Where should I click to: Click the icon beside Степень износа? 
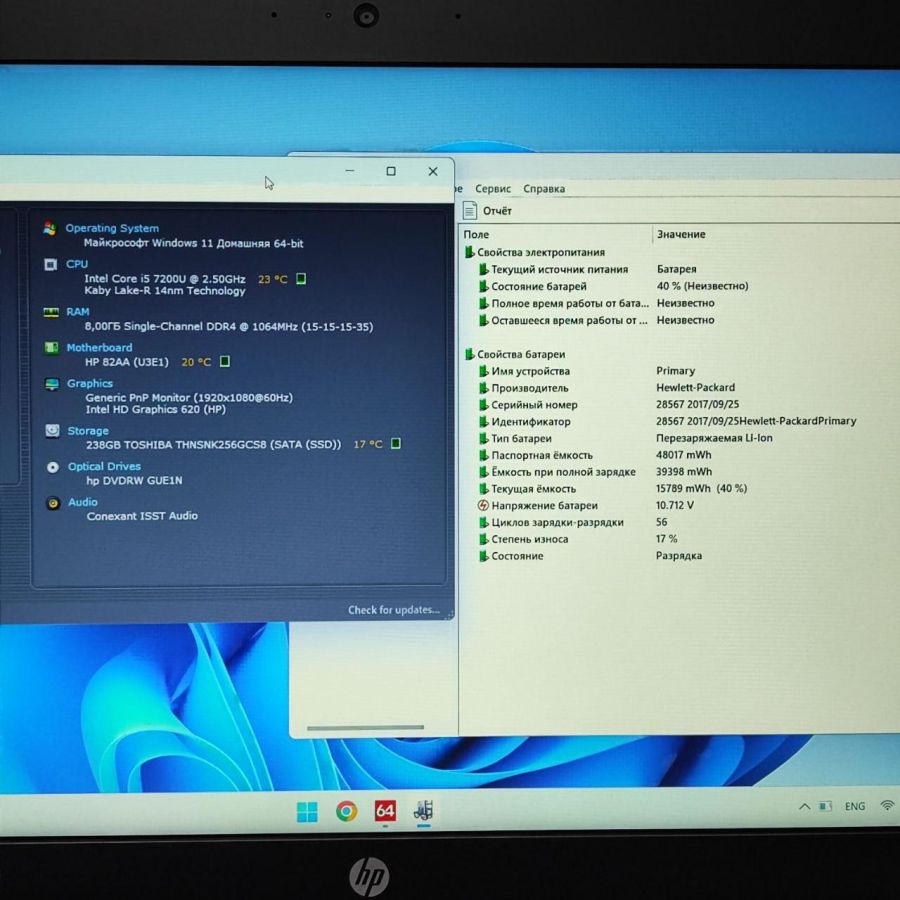click(483, 540)
